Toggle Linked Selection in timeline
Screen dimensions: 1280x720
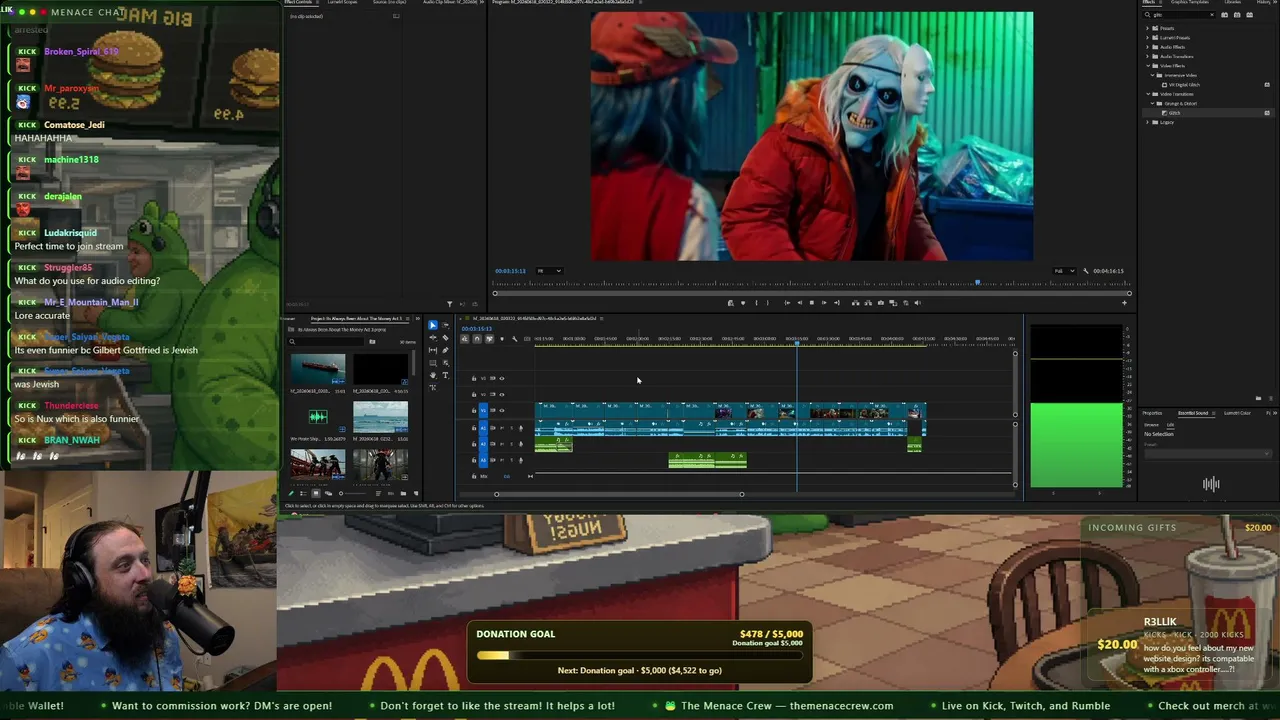pyautogui.click(x=489, y=339)
